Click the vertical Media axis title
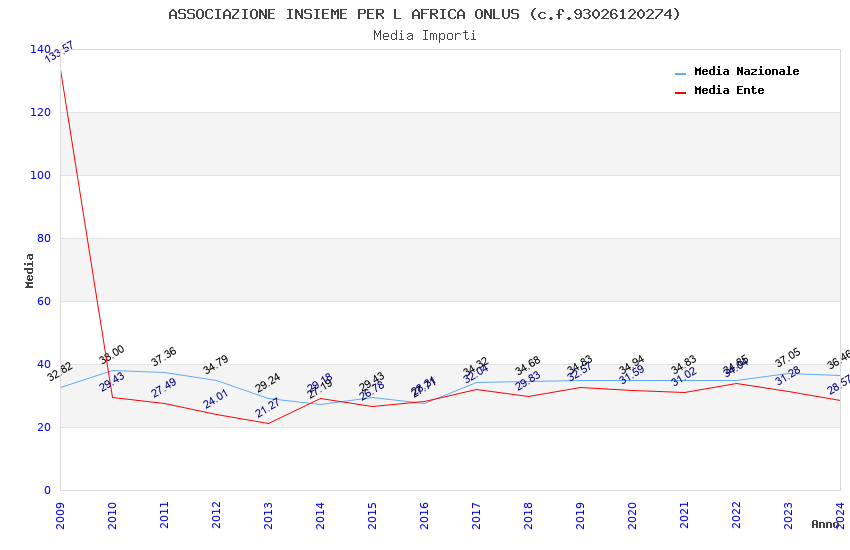Image resolution: width=850 pixels, height=550 pixels. point(29,270)
